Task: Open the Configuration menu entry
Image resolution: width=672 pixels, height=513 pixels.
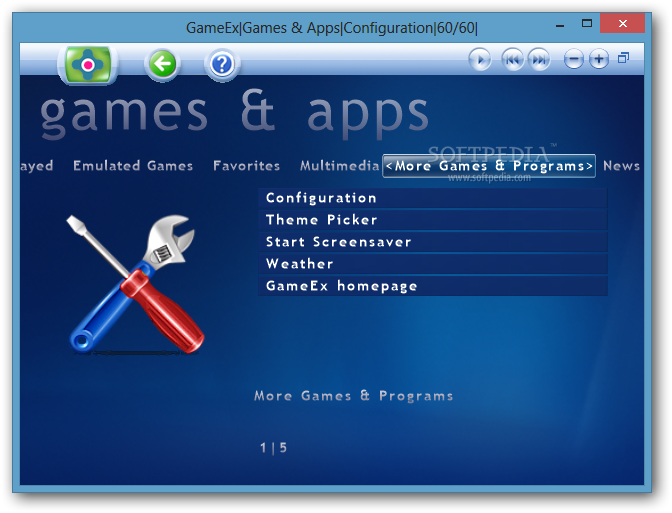Action: coord(433,198)
